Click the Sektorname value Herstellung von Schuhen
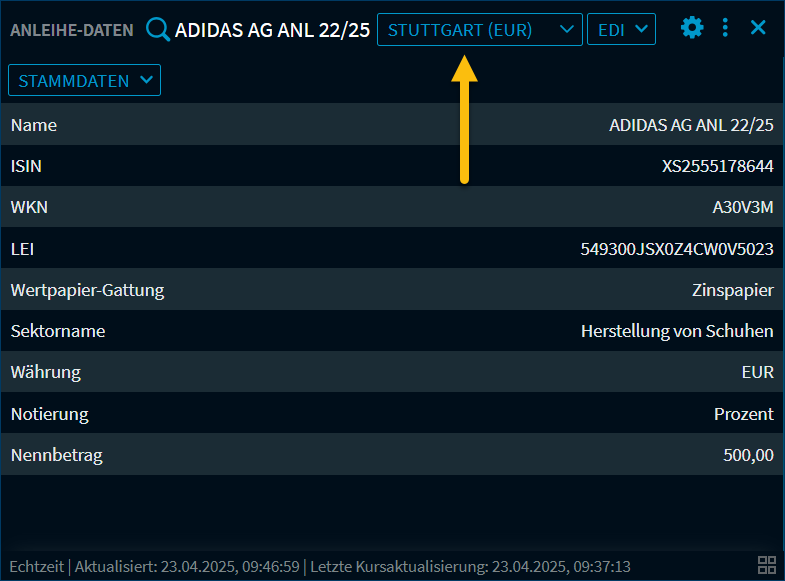This screenshot has width=785, height=581. [677, 331]
